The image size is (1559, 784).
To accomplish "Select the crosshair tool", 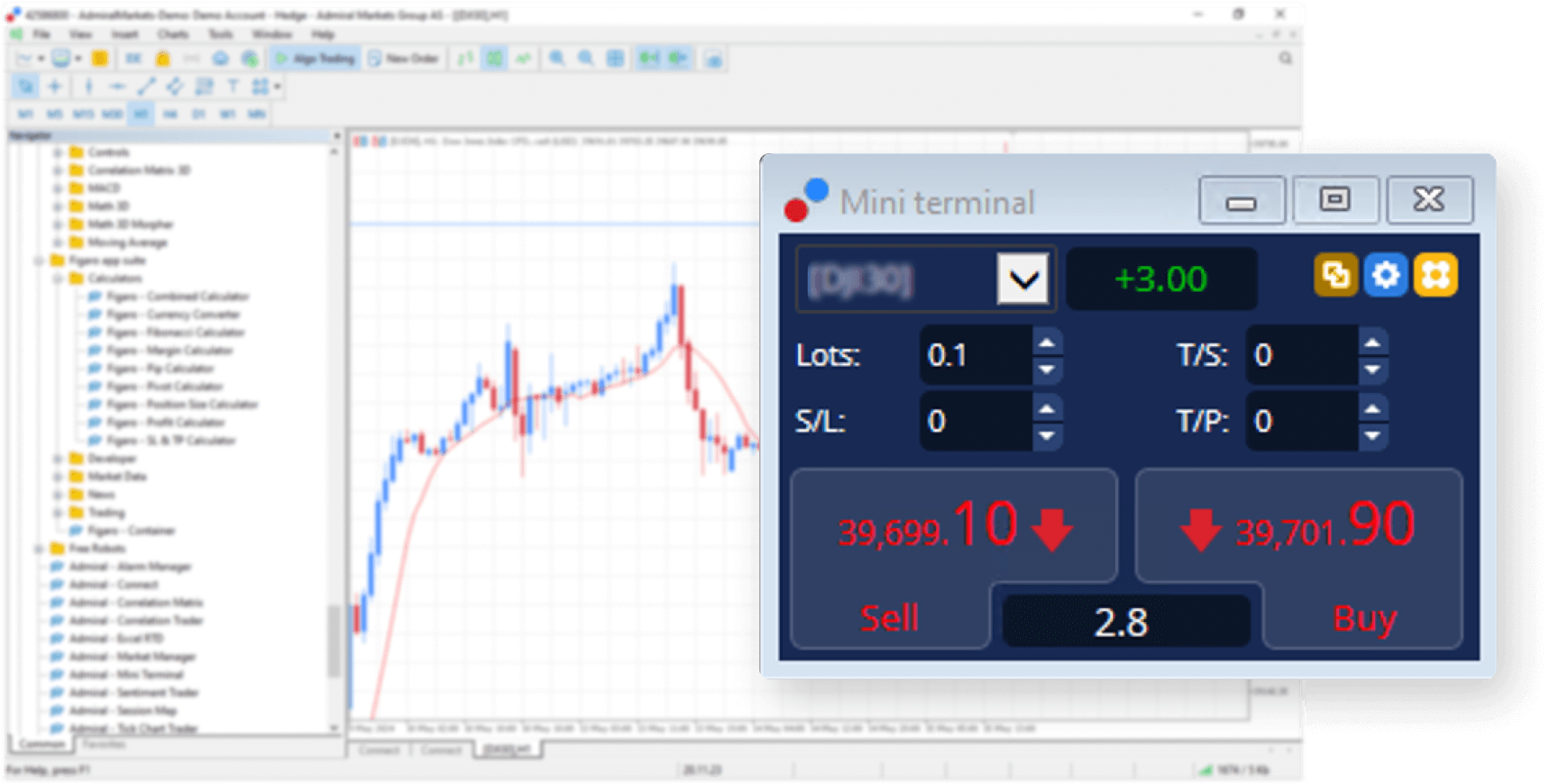I will point(54,87).
